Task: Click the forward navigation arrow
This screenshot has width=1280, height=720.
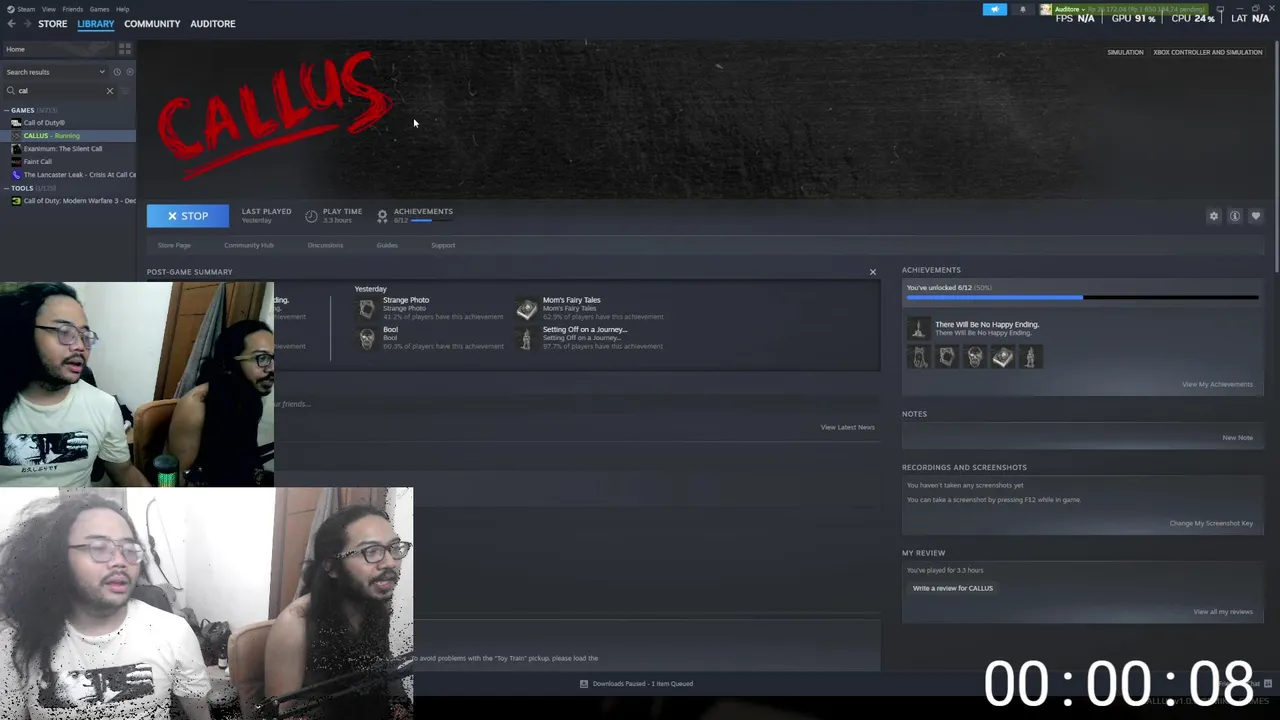Action: click(27, 24)
